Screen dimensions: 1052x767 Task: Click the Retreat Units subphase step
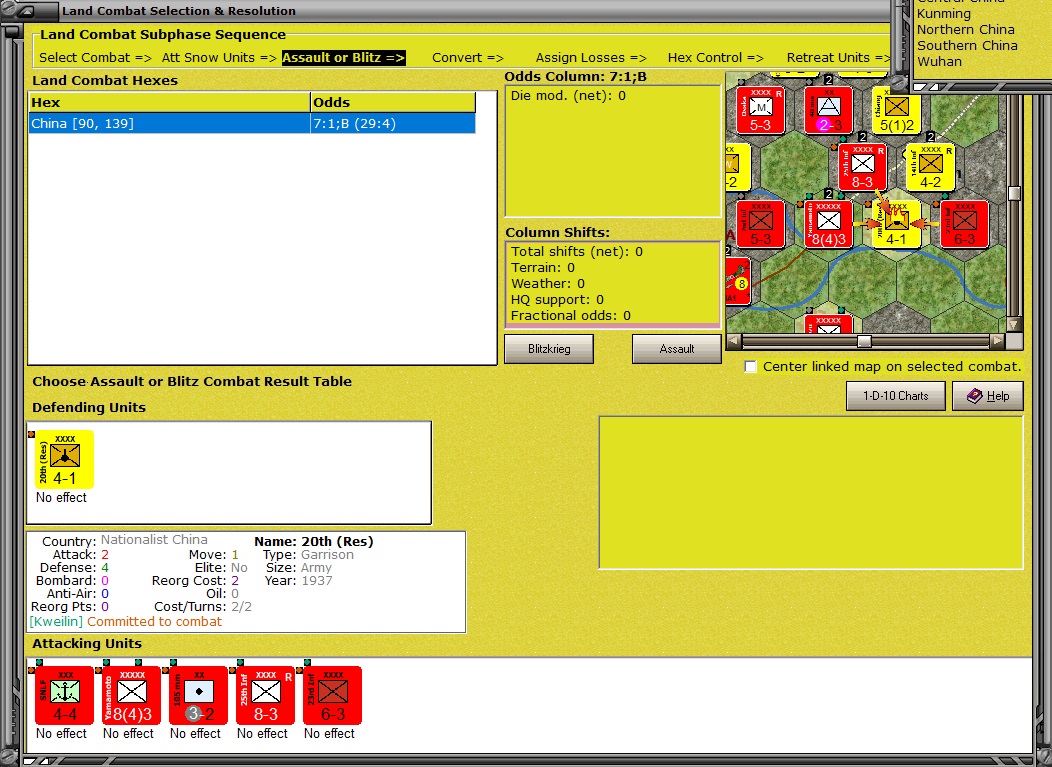838,58
